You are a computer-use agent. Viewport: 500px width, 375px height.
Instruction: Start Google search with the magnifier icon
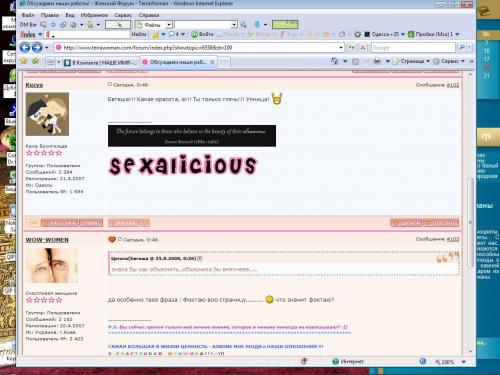click(462, 48)
